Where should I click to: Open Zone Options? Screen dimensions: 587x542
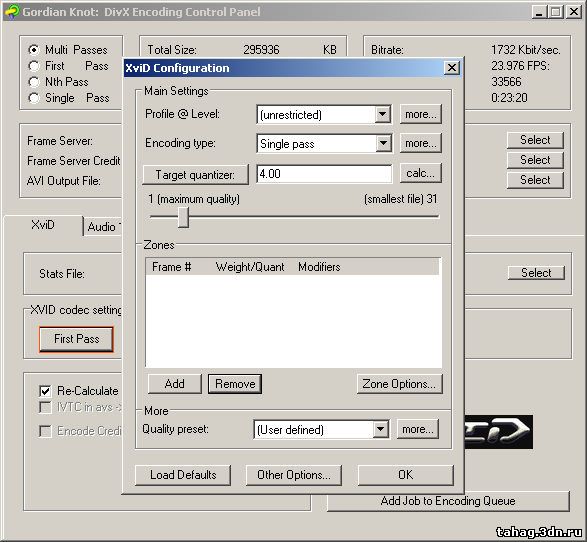click(399, 384)
